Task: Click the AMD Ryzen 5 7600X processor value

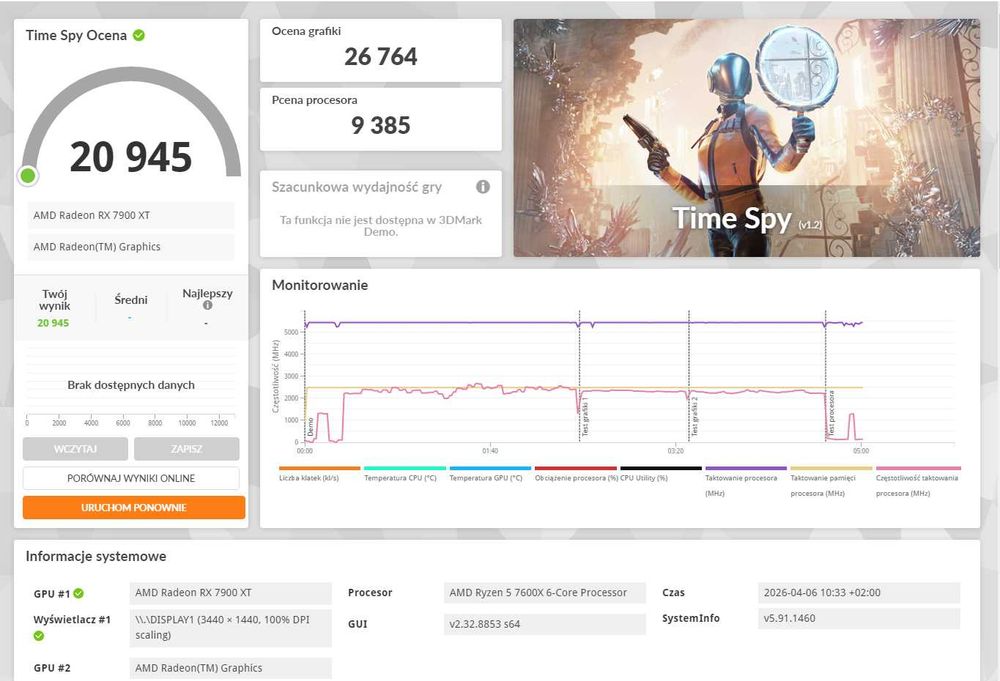Action: coord(545,593)
